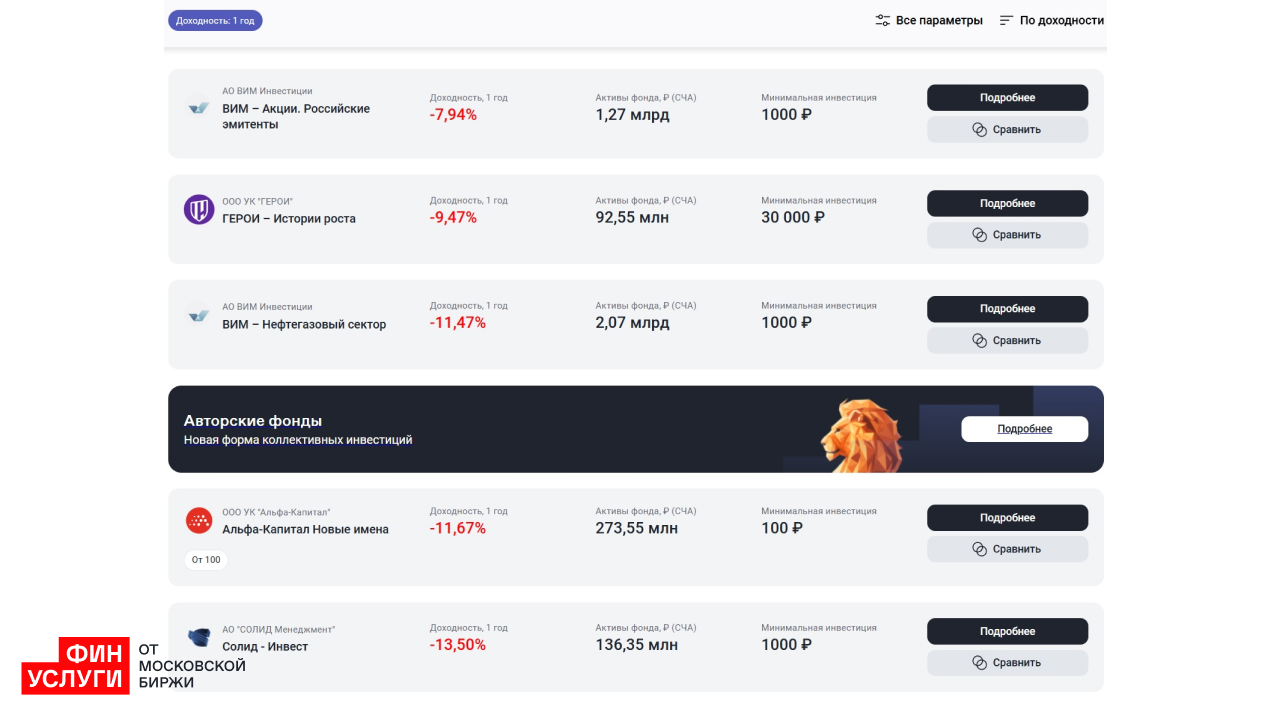Open the 'ВИМ – Нефтегазовый сектор' fund name
1272x716 pixels.
coord(304,324)
